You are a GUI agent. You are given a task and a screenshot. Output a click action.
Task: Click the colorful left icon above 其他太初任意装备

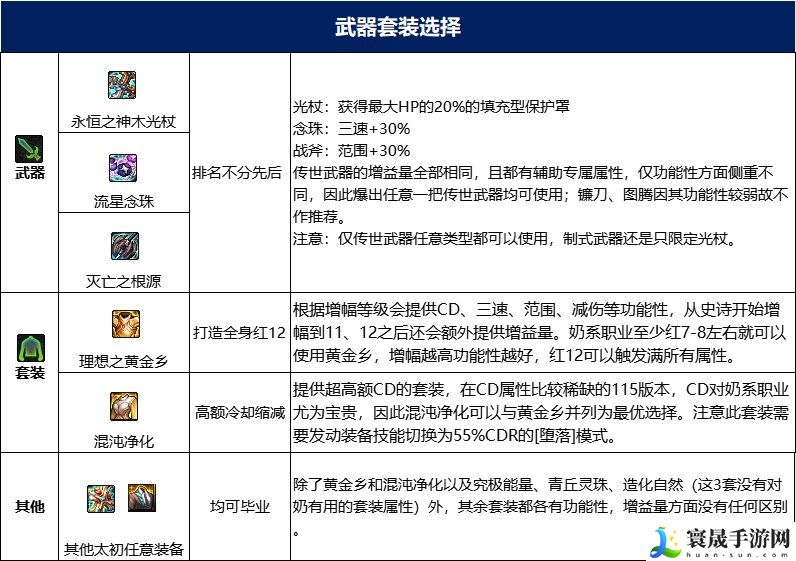point(101,499)
